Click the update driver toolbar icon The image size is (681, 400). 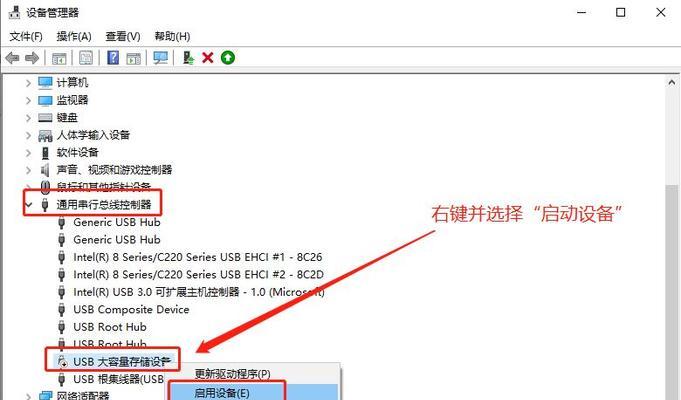pyautogui.click(x=188, y=58)
